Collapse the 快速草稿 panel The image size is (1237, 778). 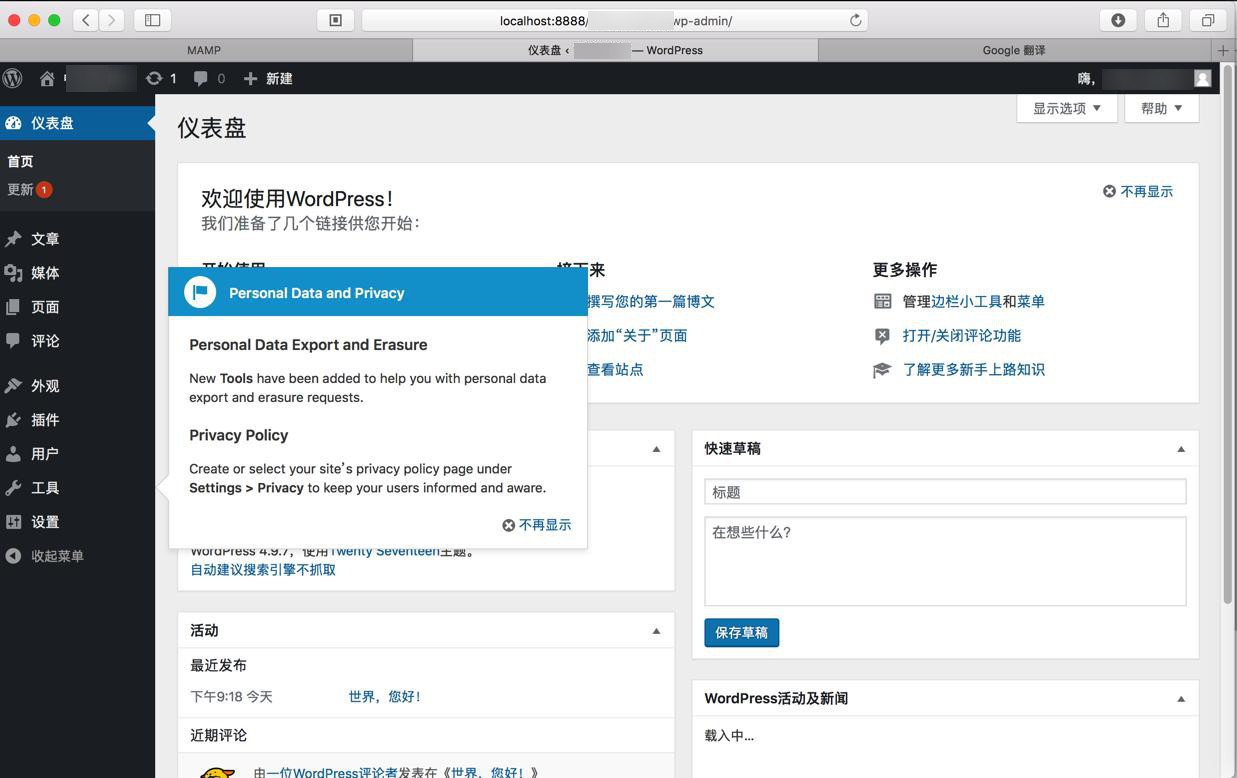coord(1181,449)
